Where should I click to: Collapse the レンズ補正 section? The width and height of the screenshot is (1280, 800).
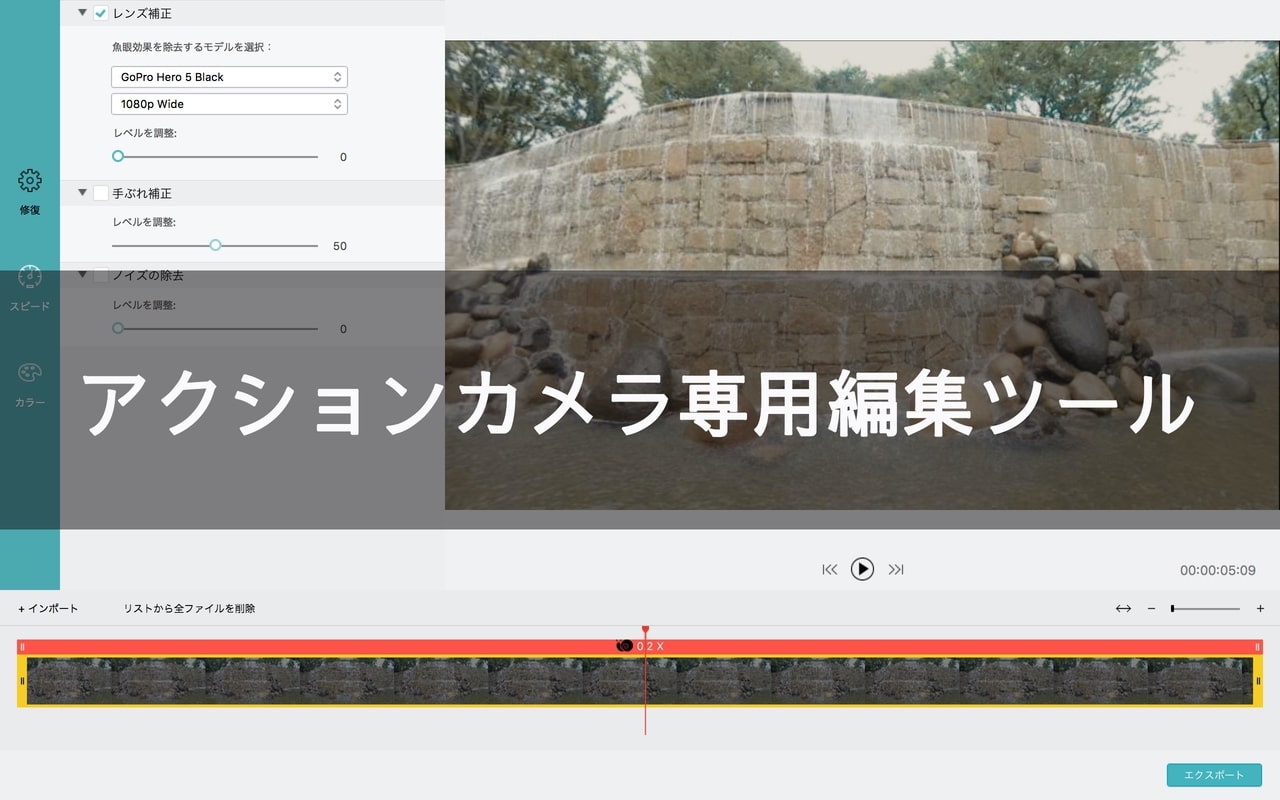click(x=83, y=13)
